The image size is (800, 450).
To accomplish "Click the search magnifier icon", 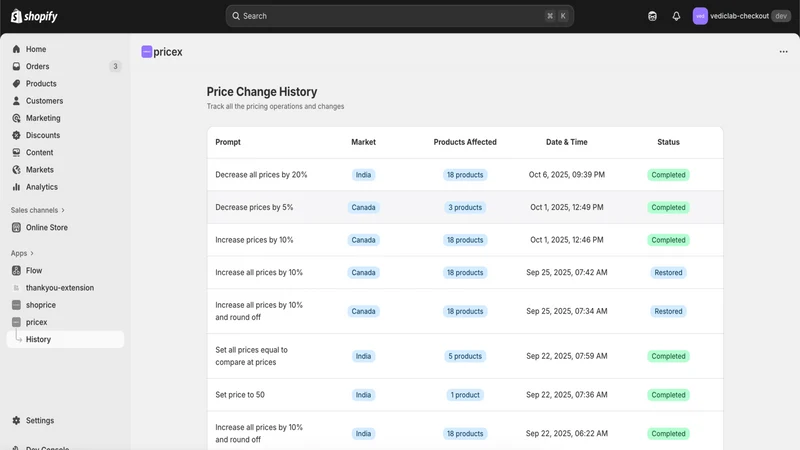I will [236, 16].
